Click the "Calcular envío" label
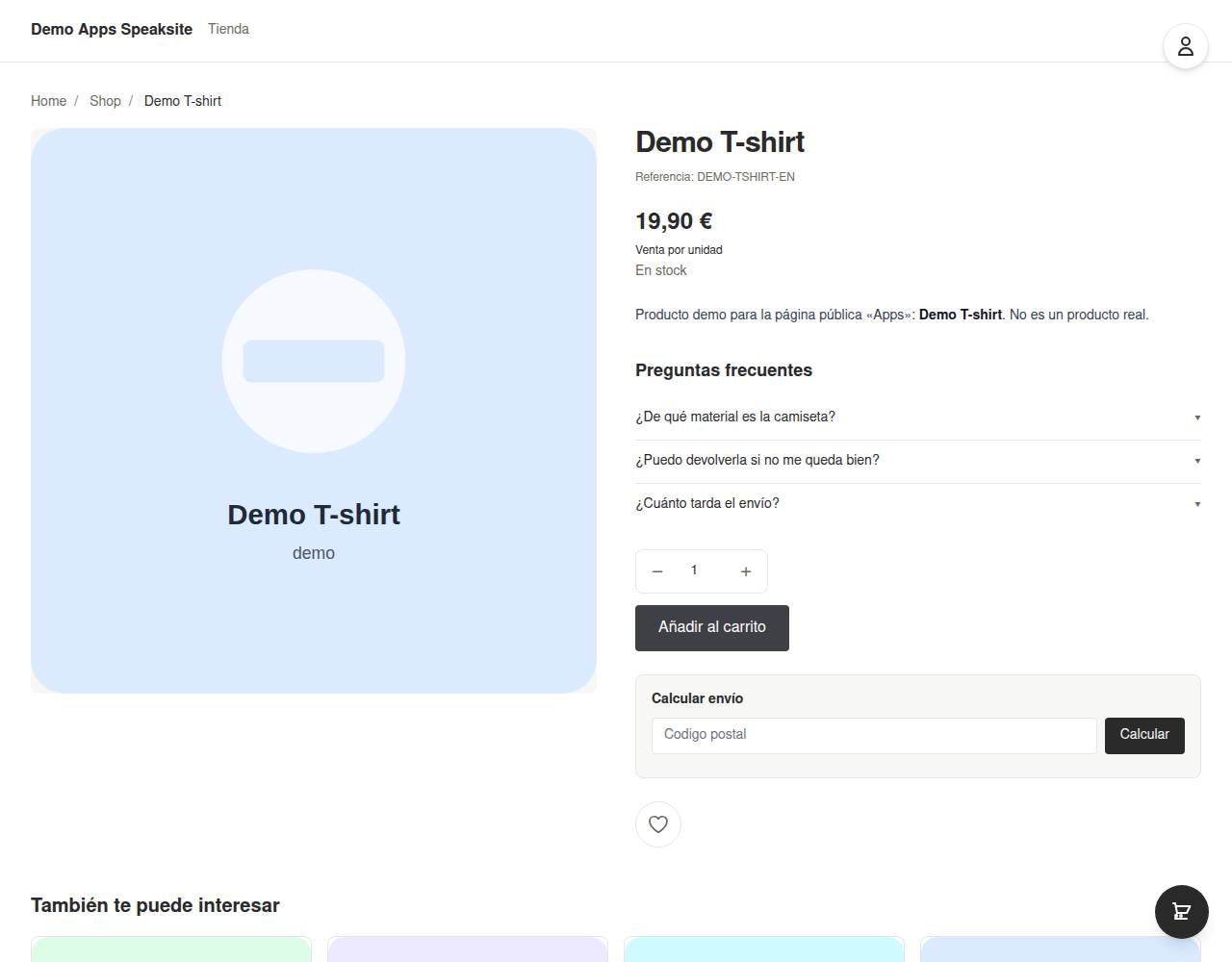The width and height of the screenshot is (1232, 962). pyautogui.click(x=697, y=698)
